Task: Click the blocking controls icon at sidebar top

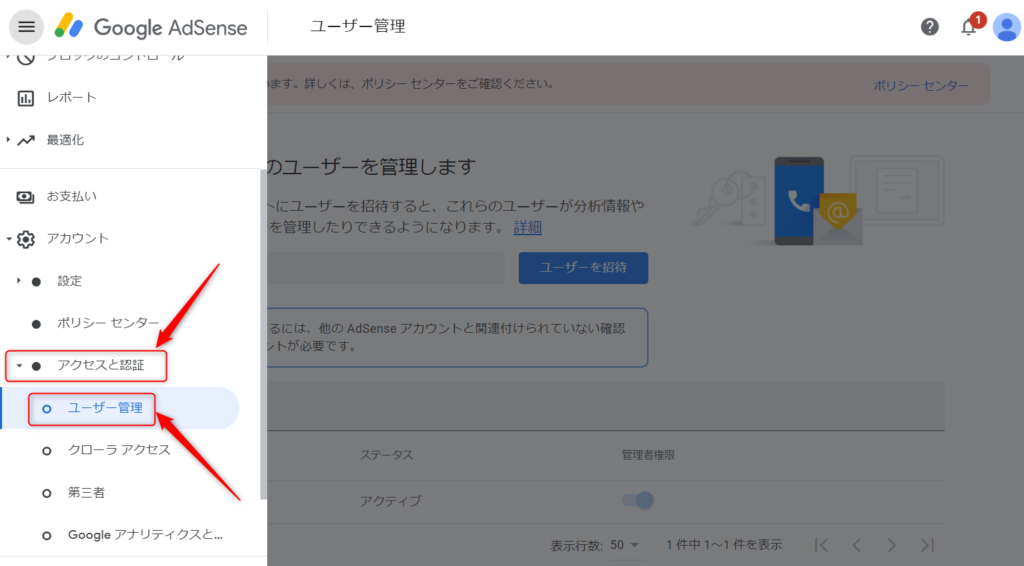Action: click(25, 59)
